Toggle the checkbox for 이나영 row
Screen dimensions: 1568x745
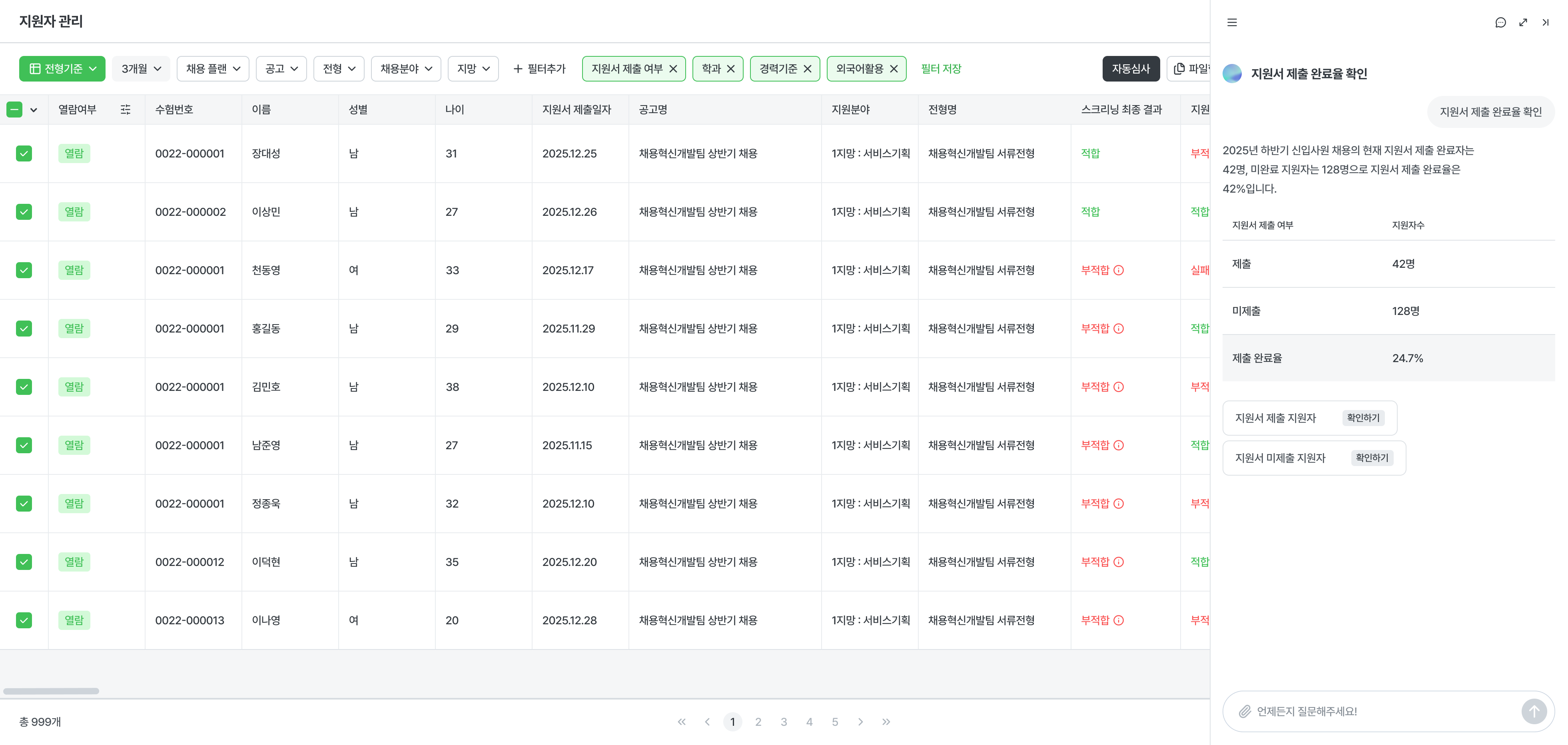coord(24,620)
